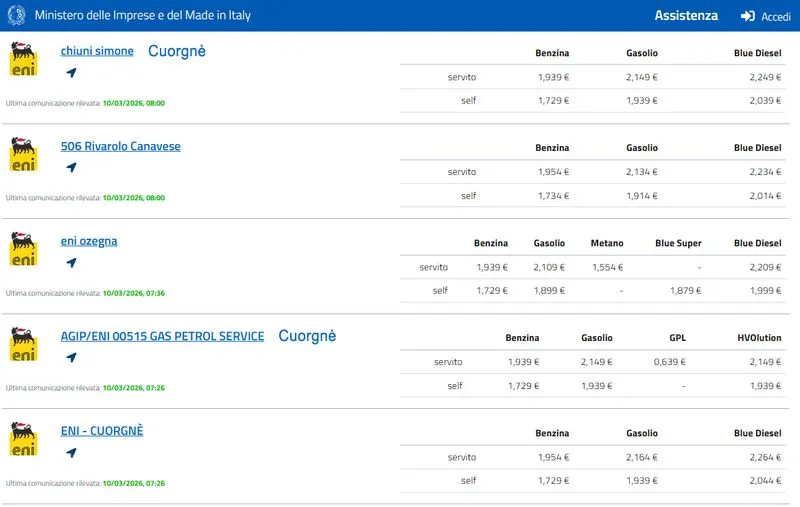Click navigation arrow under 506 Rivarolo Canavese
This screenshot has width=800, height=507.
(71, 168)
